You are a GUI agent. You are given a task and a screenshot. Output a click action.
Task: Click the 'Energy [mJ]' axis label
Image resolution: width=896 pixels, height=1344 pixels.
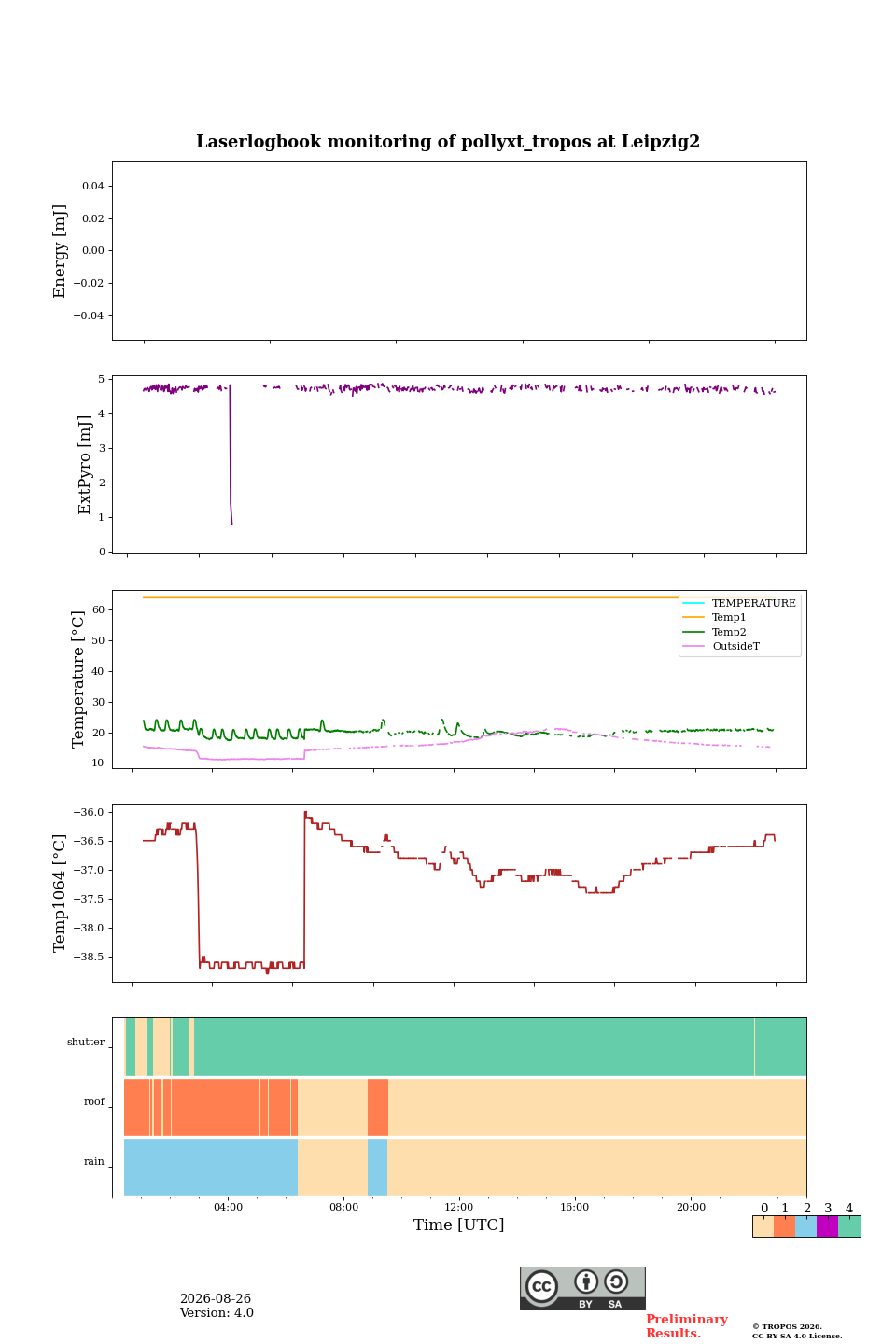click(x=61, y=251)
